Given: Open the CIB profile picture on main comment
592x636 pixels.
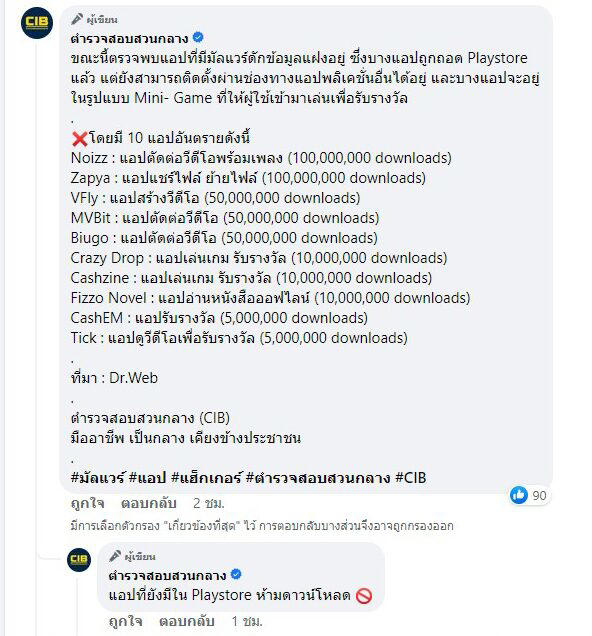Looking at the screenshot, I should 36,23.
